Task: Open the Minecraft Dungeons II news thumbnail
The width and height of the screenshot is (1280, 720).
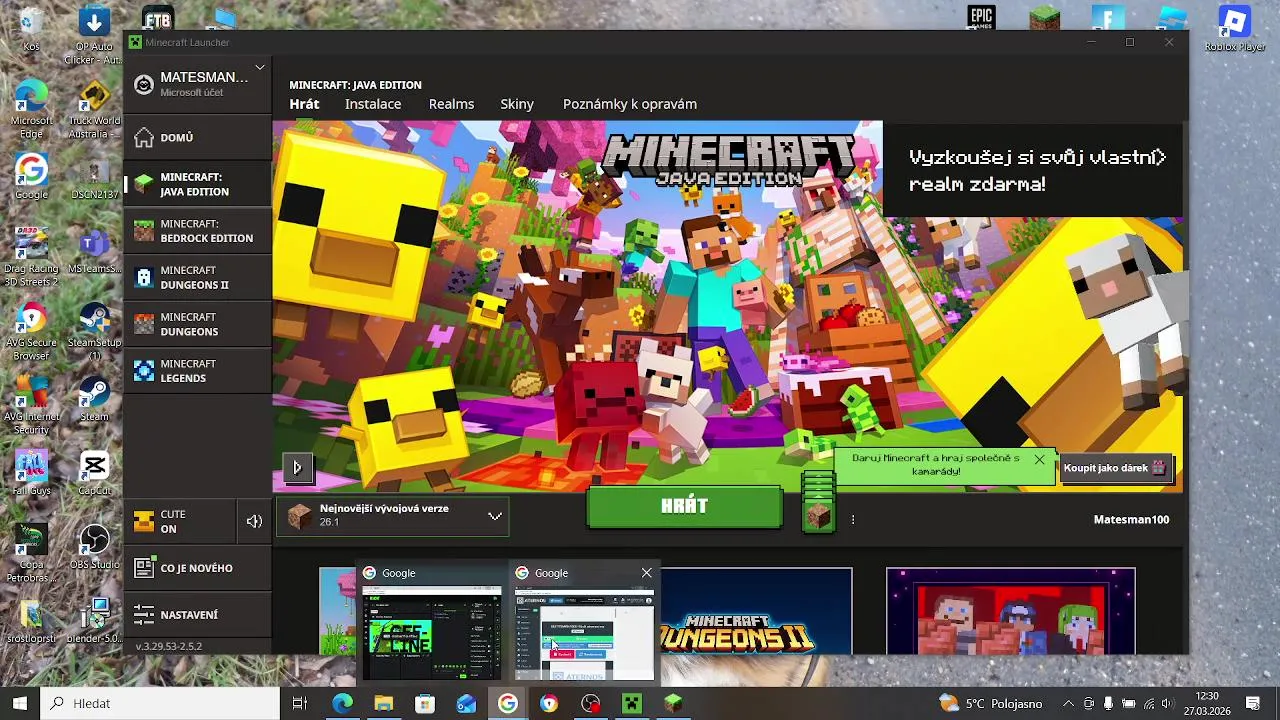Action: (x=756, y=611)
